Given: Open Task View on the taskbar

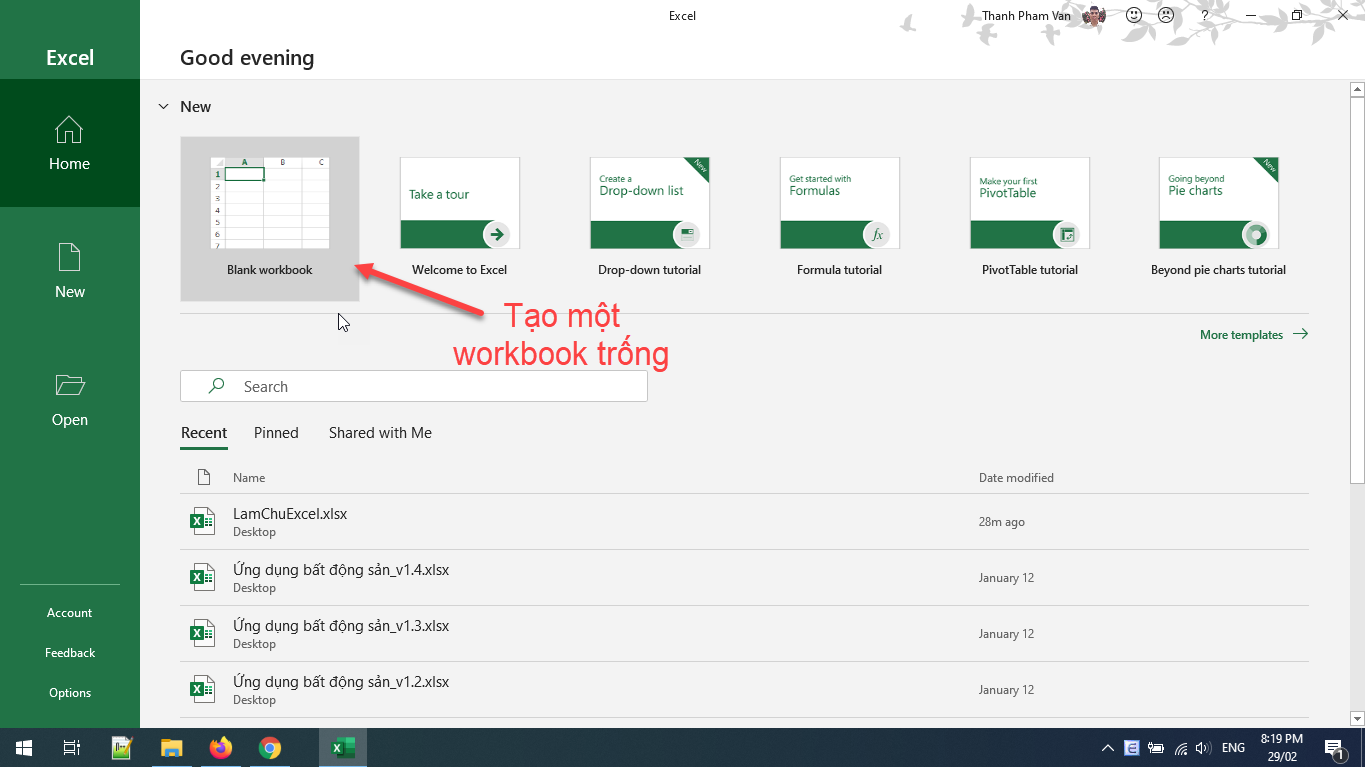Looking at the screenshot, I should (x=71, y=748).
